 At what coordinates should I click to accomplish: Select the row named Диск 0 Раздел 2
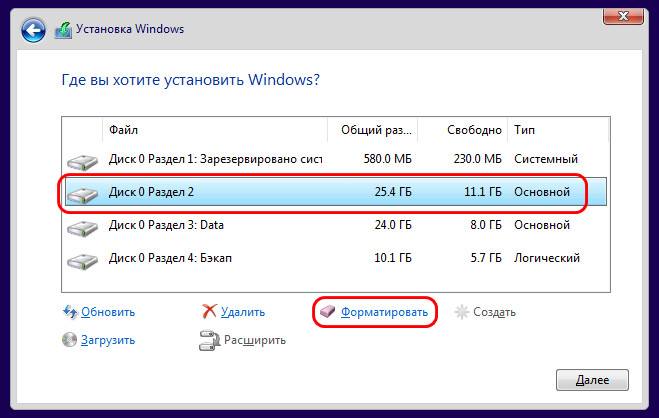pos(335,192)
